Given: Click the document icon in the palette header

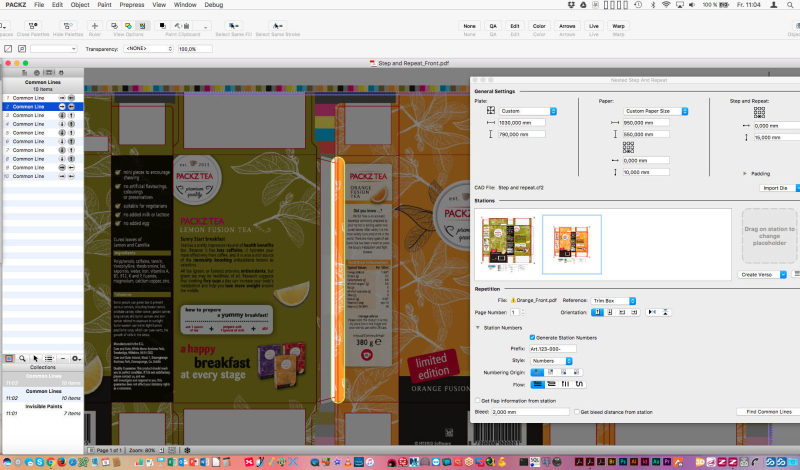Looking at the screenshot, I should pos(24,73).
